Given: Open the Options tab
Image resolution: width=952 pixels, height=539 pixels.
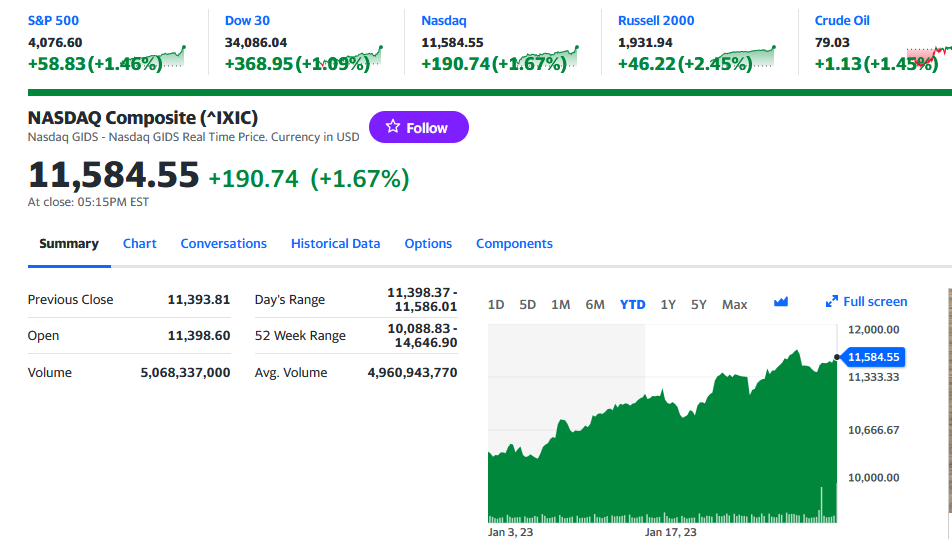Looking at the screenshot, I should pos(428,243).
